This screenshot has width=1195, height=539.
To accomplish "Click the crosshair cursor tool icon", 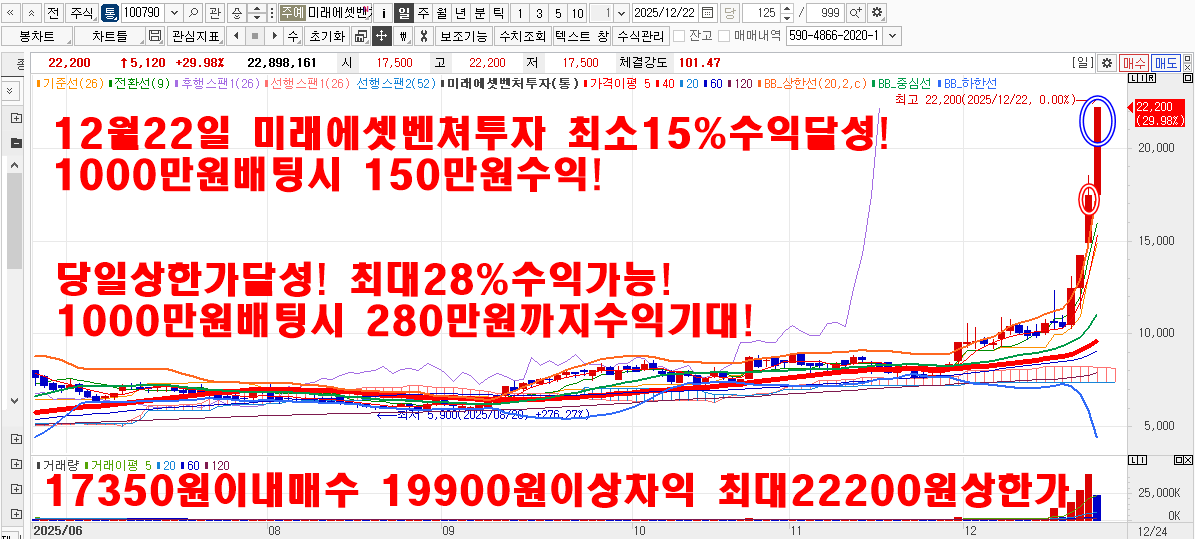I will (x=380, y=36).
